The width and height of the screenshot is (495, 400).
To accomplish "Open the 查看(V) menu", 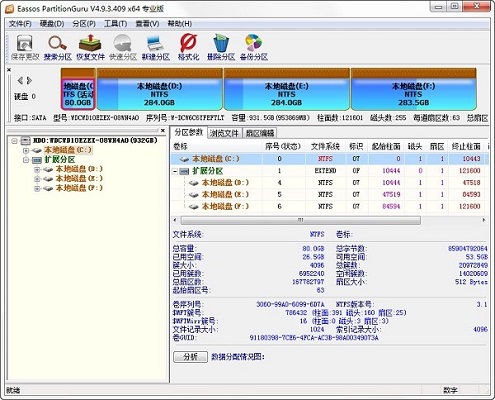I will [x=147, y=24].
